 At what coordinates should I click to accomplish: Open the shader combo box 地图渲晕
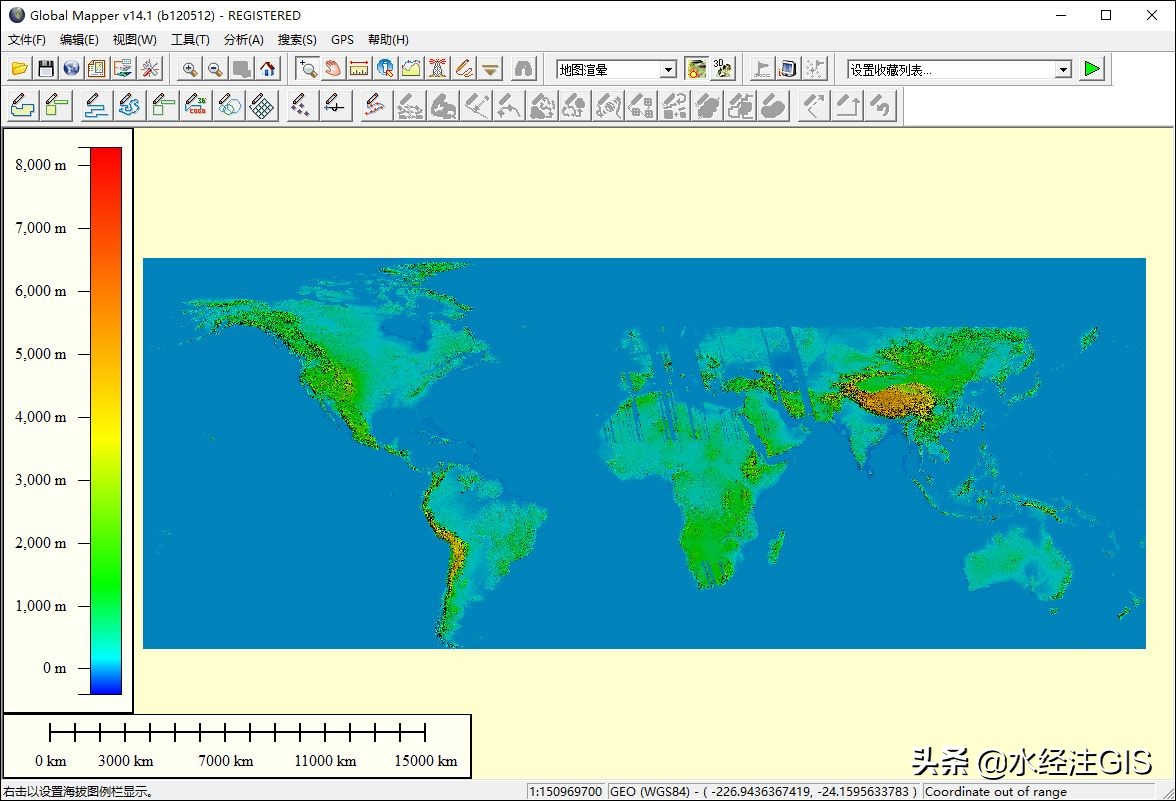616,70
